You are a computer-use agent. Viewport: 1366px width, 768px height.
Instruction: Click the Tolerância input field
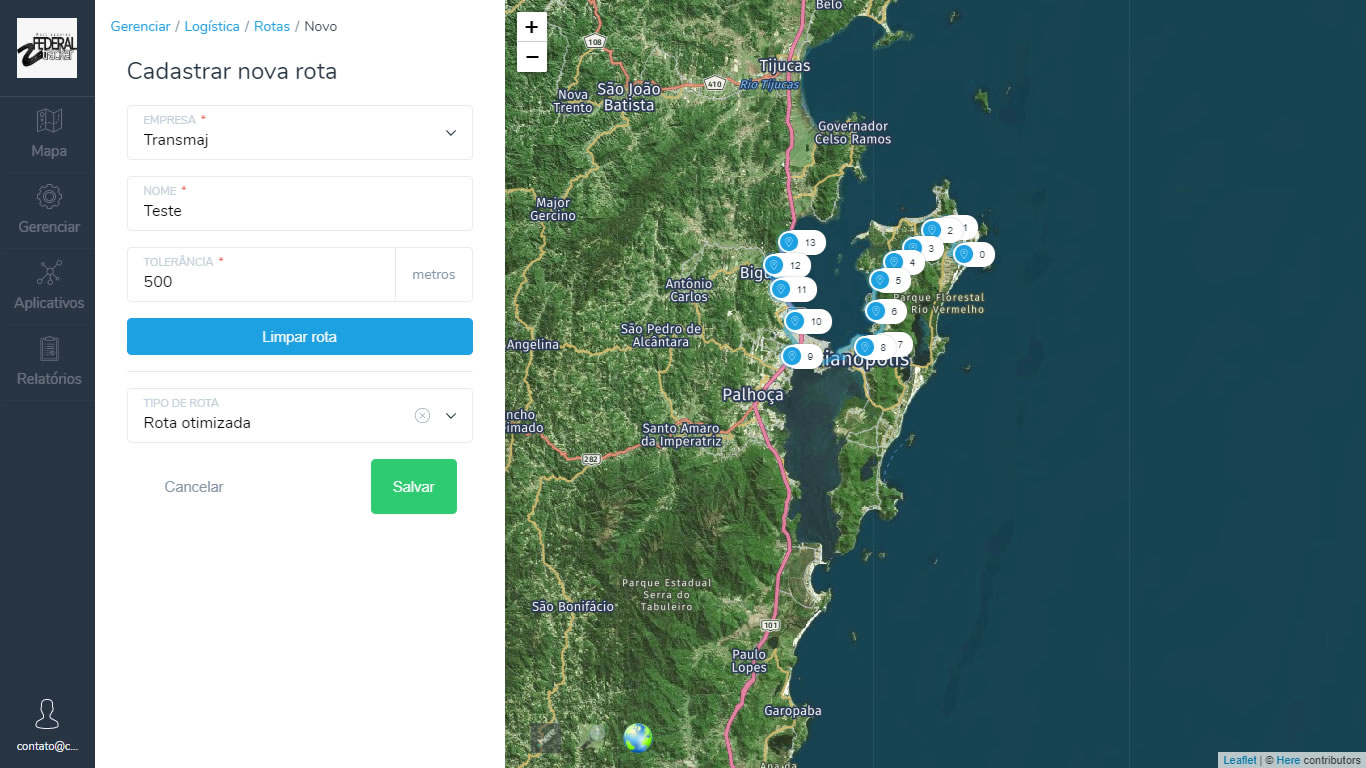[262, 281]
